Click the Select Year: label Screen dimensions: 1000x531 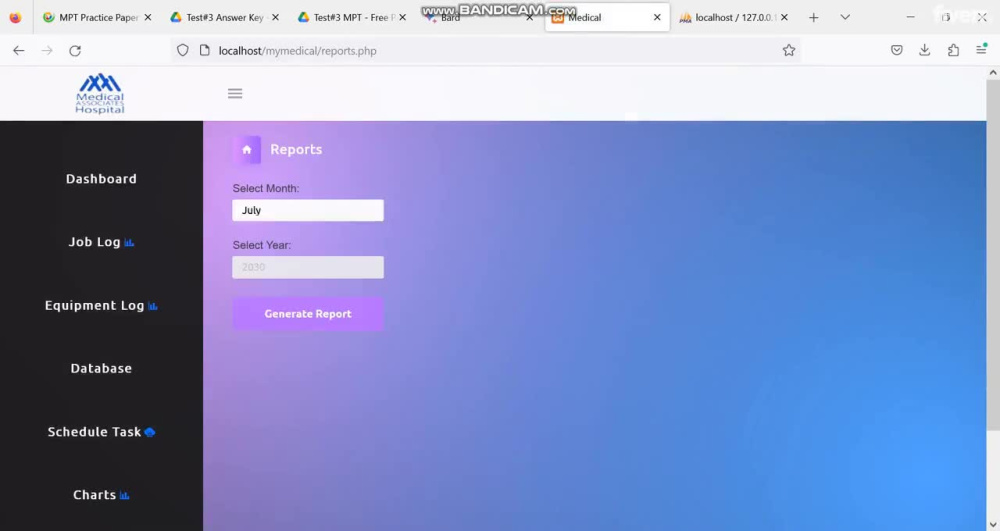pos(261,245)
